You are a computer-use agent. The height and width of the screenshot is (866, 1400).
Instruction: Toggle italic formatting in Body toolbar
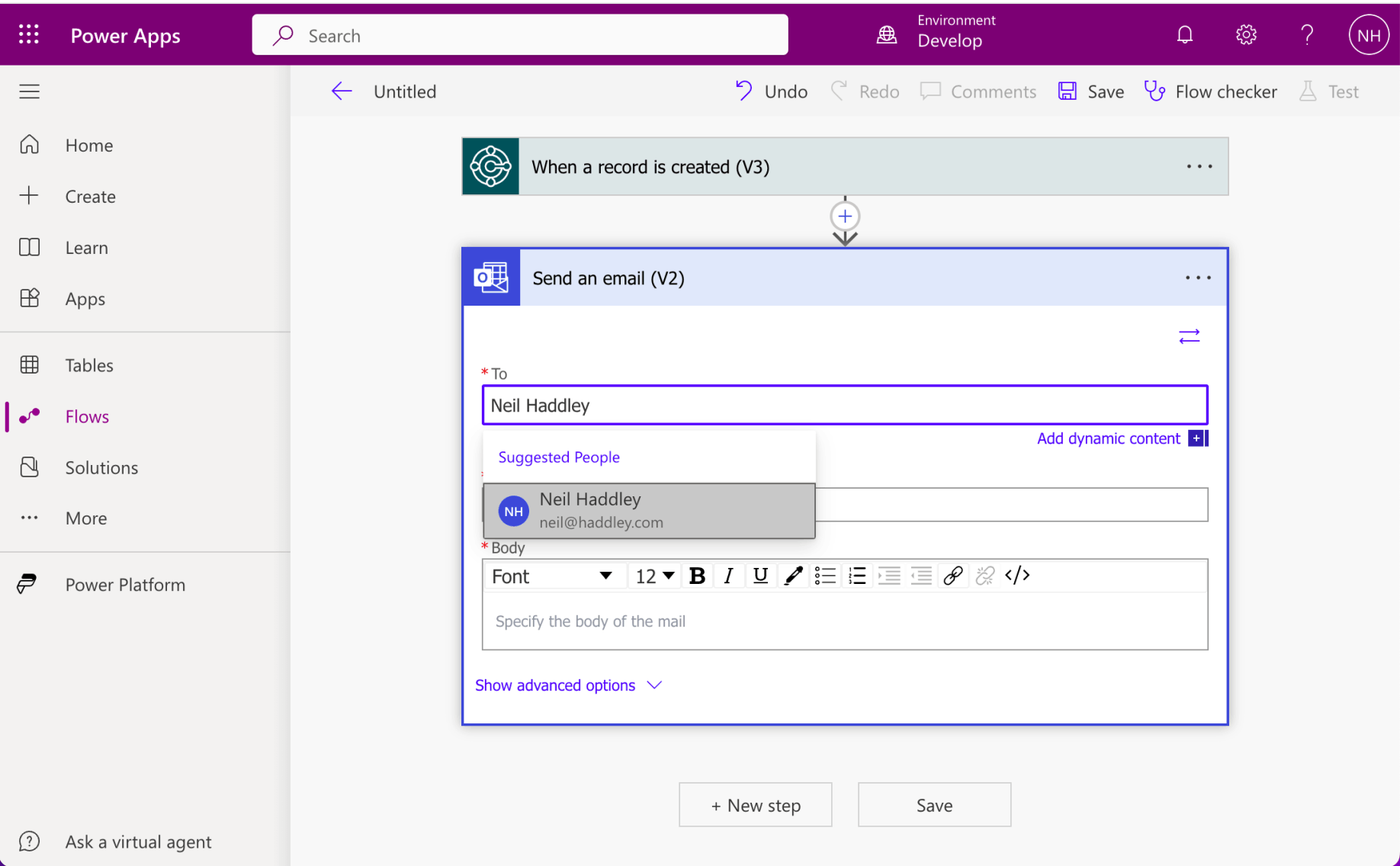pos(728,576)
